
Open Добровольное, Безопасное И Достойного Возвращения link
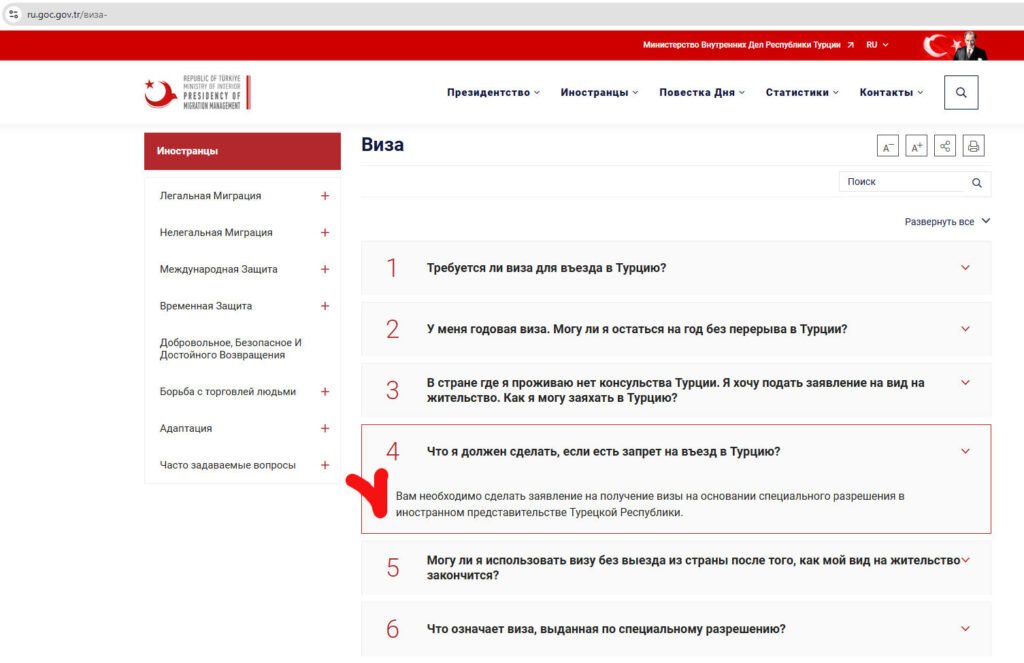tap(231, 348)
